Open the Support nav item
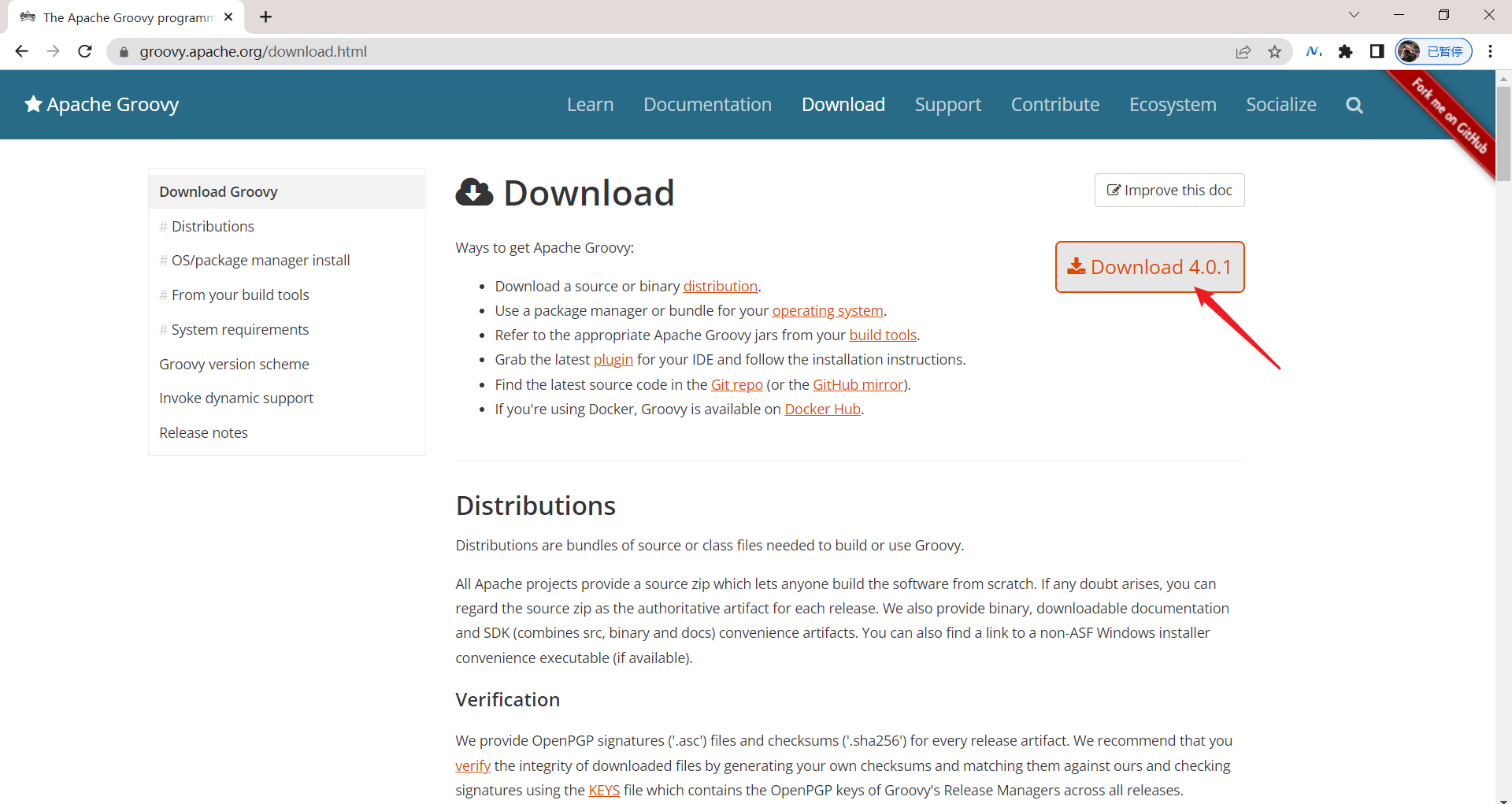This screenshot has height=804, width=1512. point(948,105)
